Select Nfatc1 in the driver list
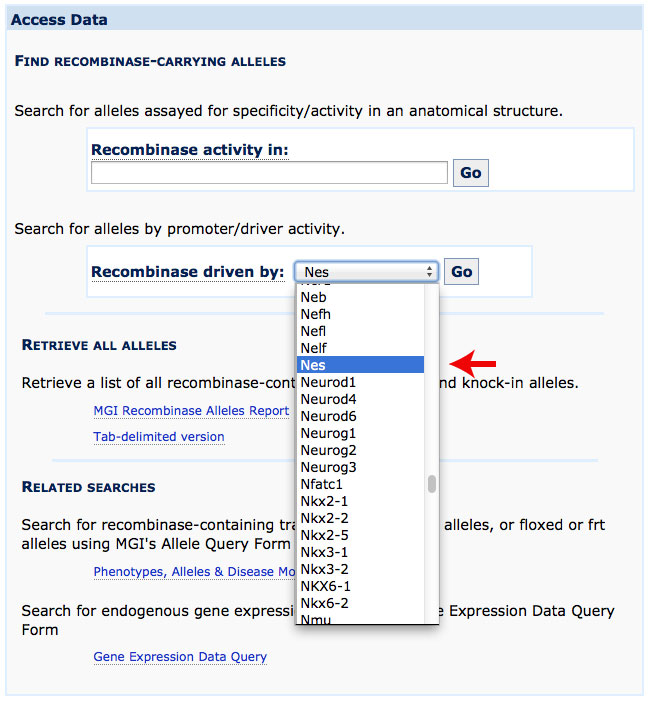The image size is (653, 703). coord(360,484)
